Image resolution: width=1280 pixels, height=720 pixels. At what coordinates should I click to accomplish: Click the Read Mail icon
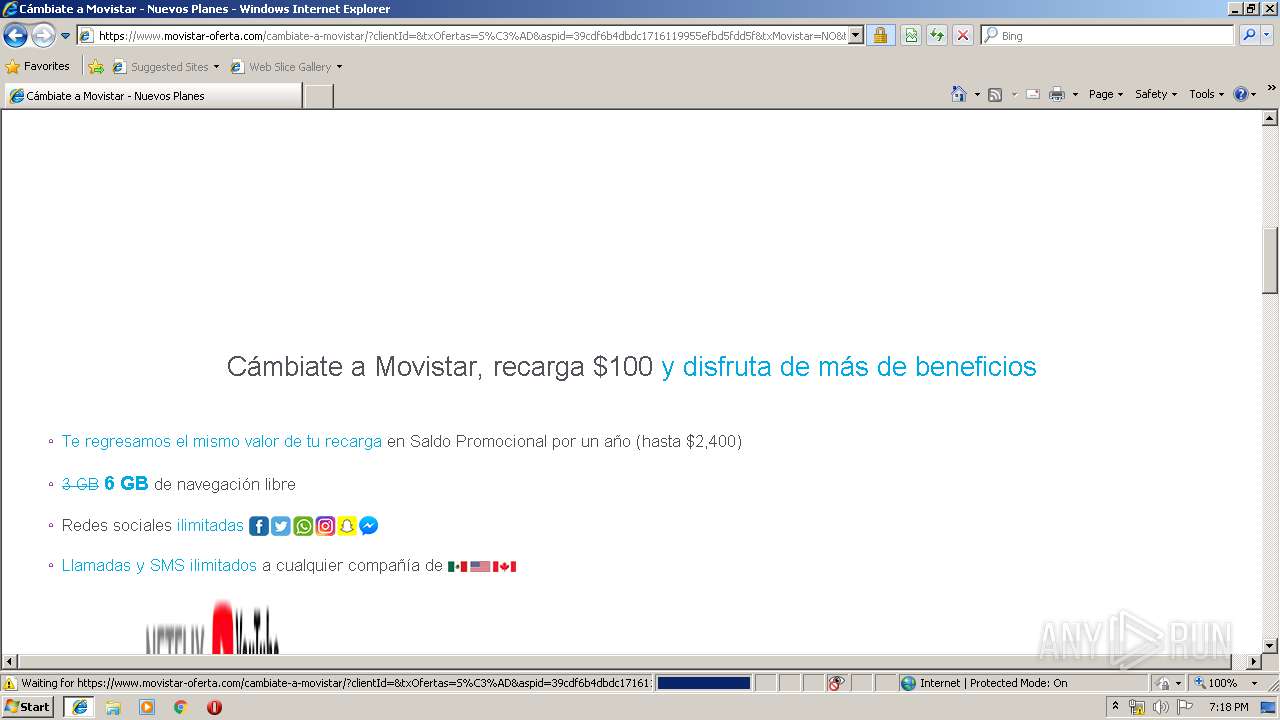(1033, 94)
